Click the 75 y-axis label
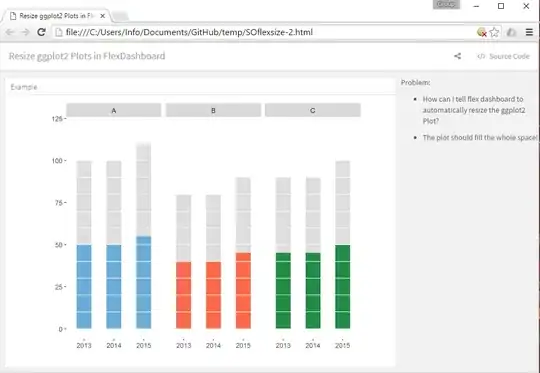Viewport: 540px width, 373px height. (59, 203)
